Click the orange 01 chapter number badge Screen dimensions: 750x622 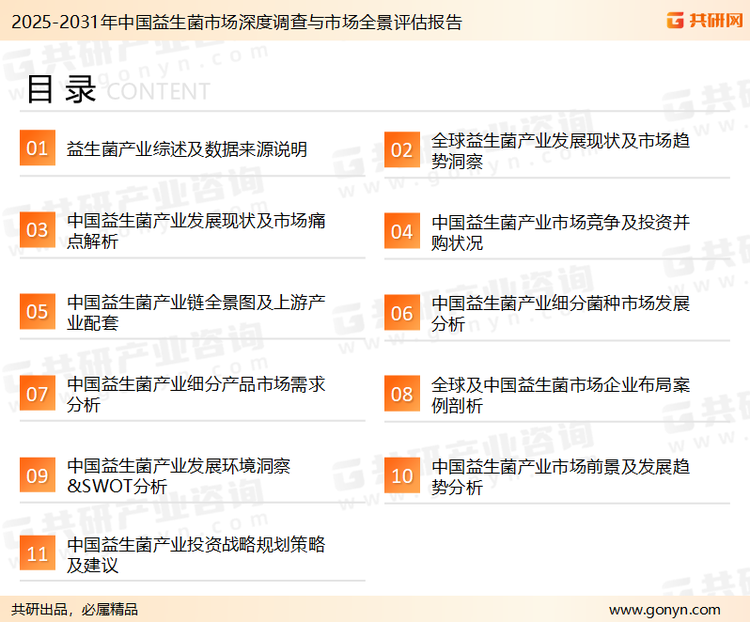coord(38,149)
